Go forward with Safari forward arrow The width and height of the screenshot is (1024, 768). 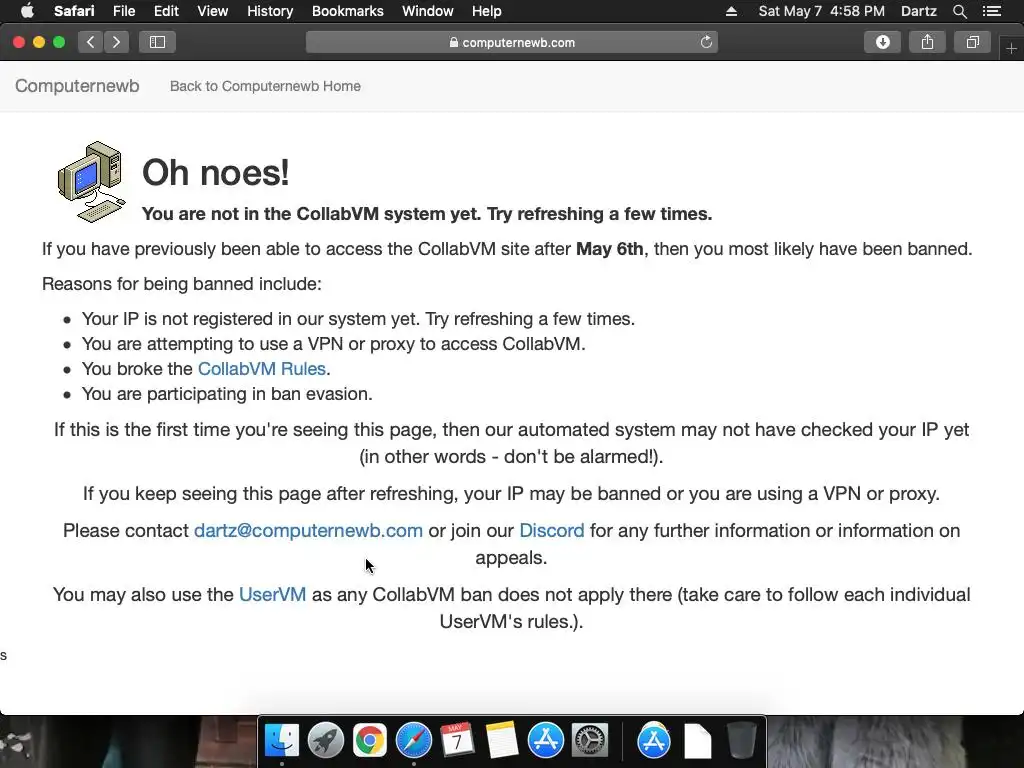coord(116,42)
